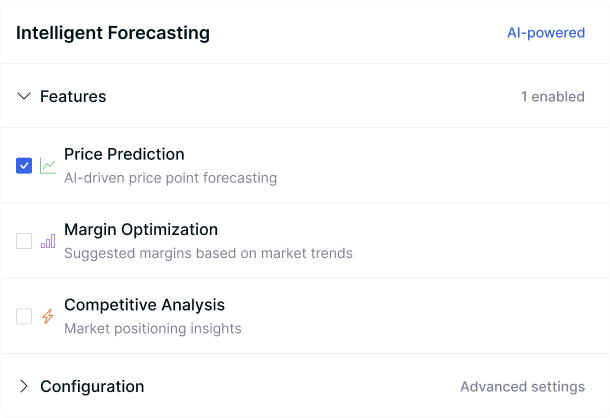
Task: Click the orange lightning bolt icon
Action: [48, 316]
